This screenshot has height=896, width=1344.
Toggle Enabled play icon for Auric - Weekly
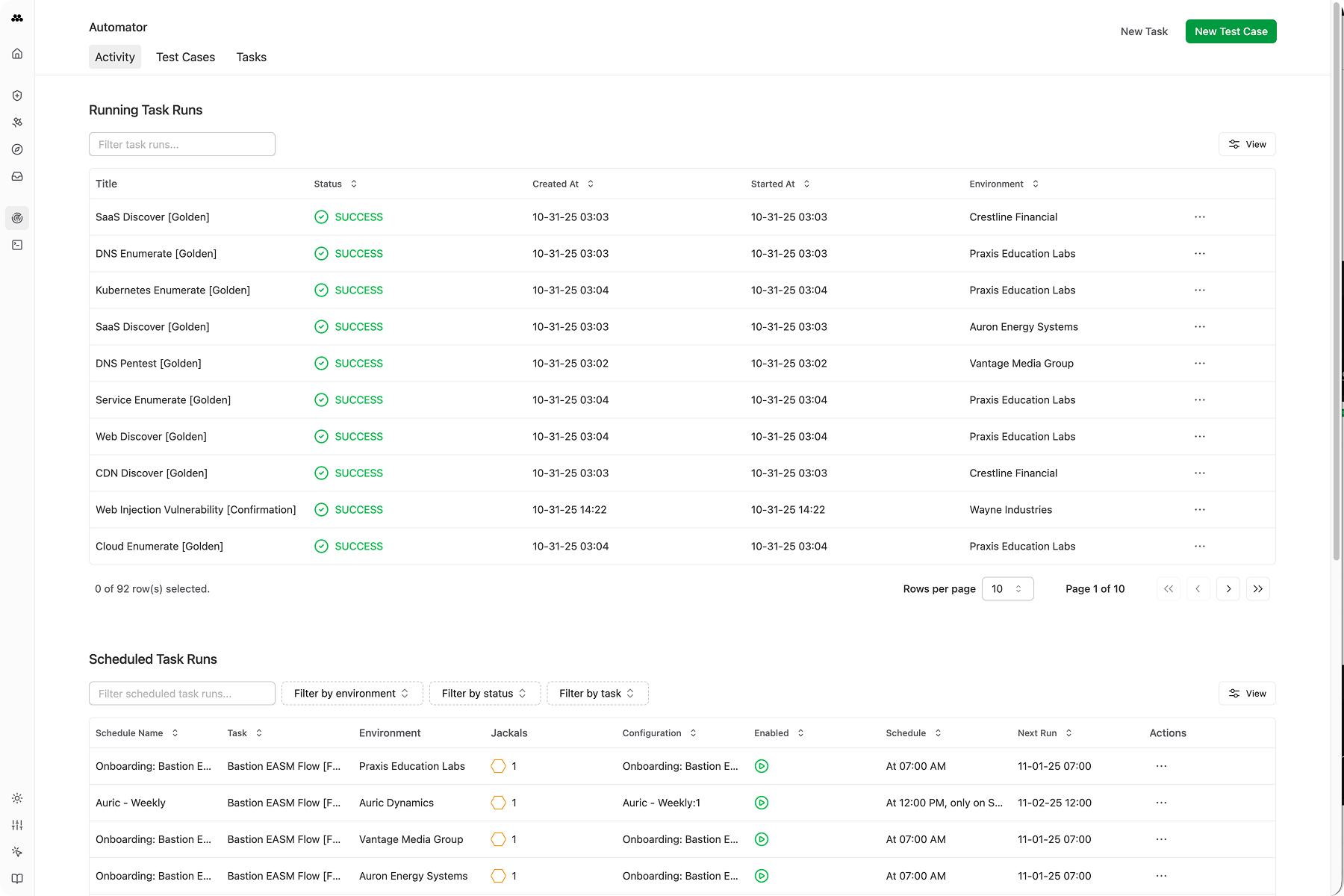(762, 803)
